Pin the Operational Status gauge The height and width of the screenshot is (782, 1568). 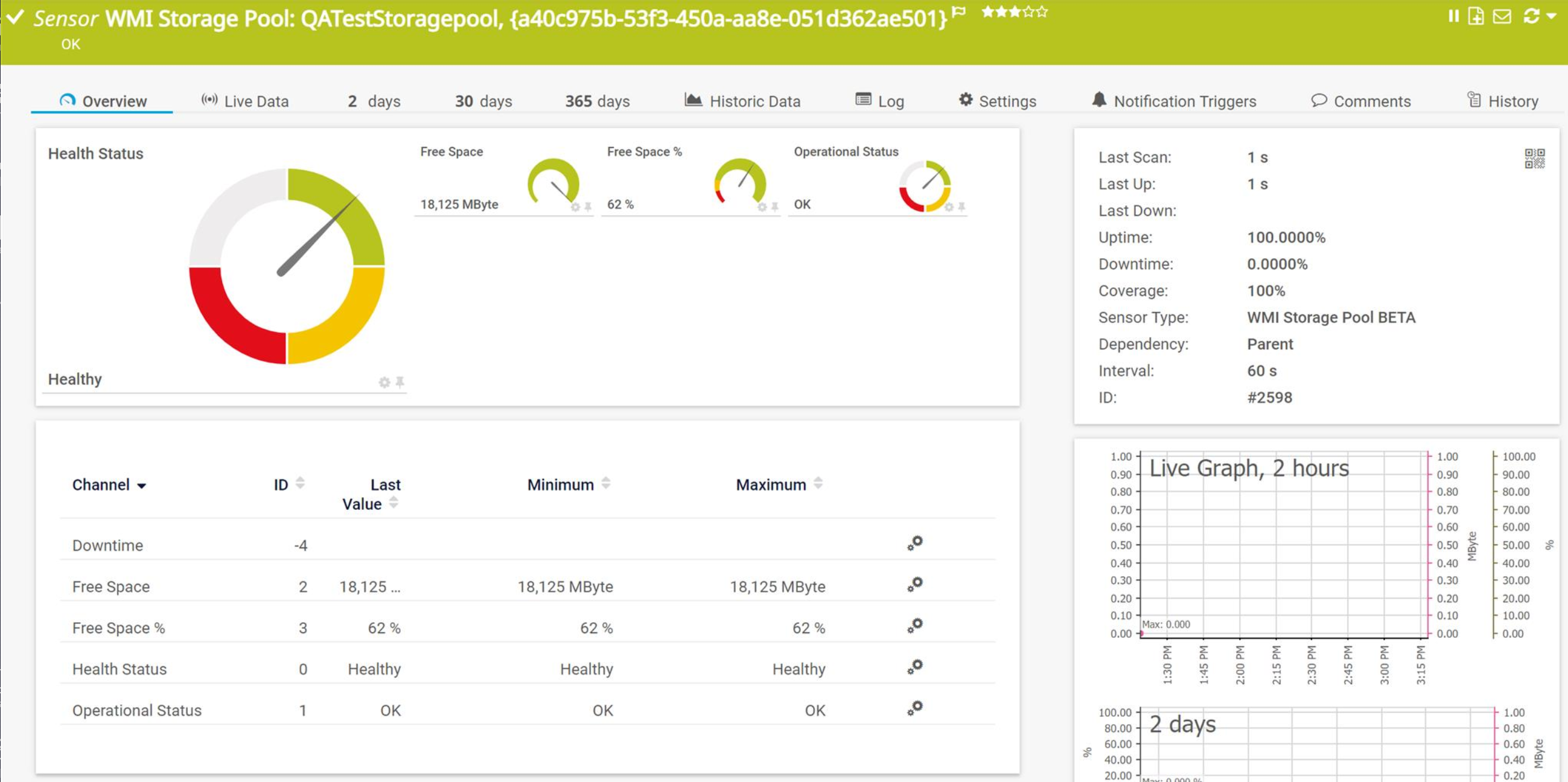click(961, 208)
